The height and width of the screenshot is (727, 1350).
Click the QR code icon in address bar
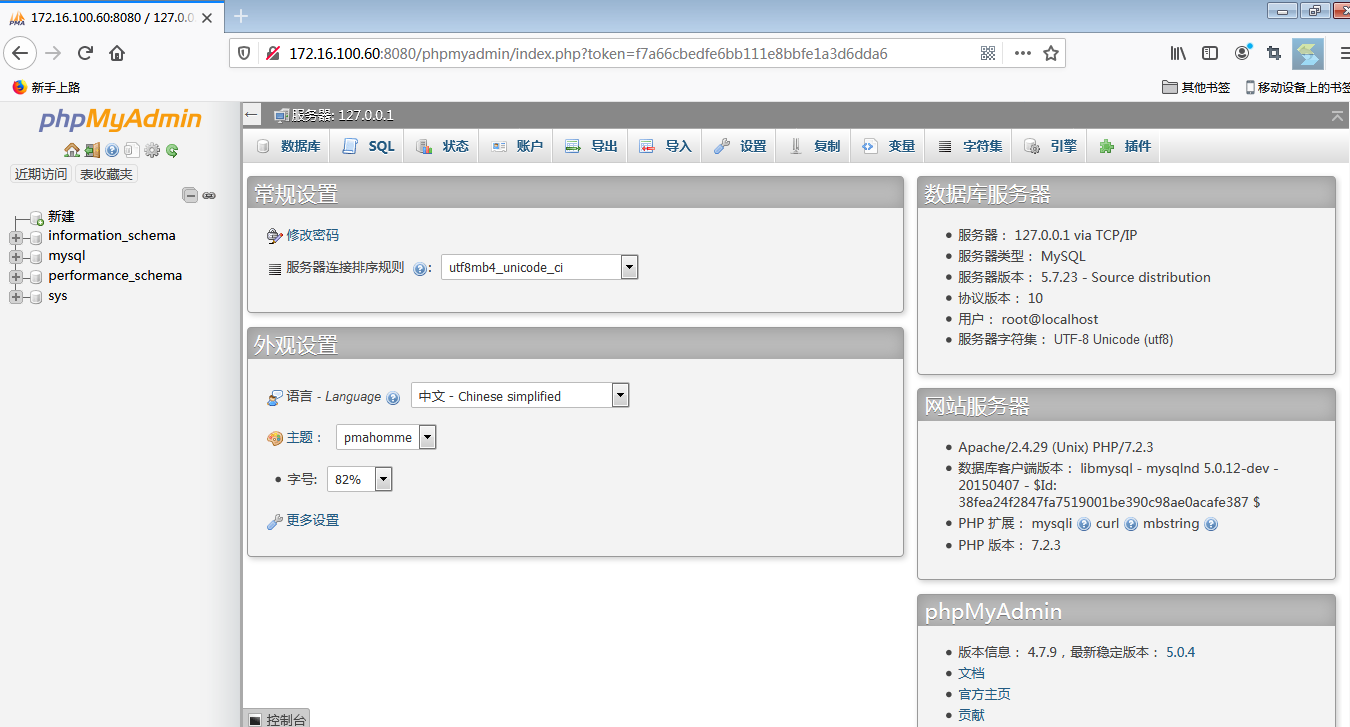click(988, 53)
